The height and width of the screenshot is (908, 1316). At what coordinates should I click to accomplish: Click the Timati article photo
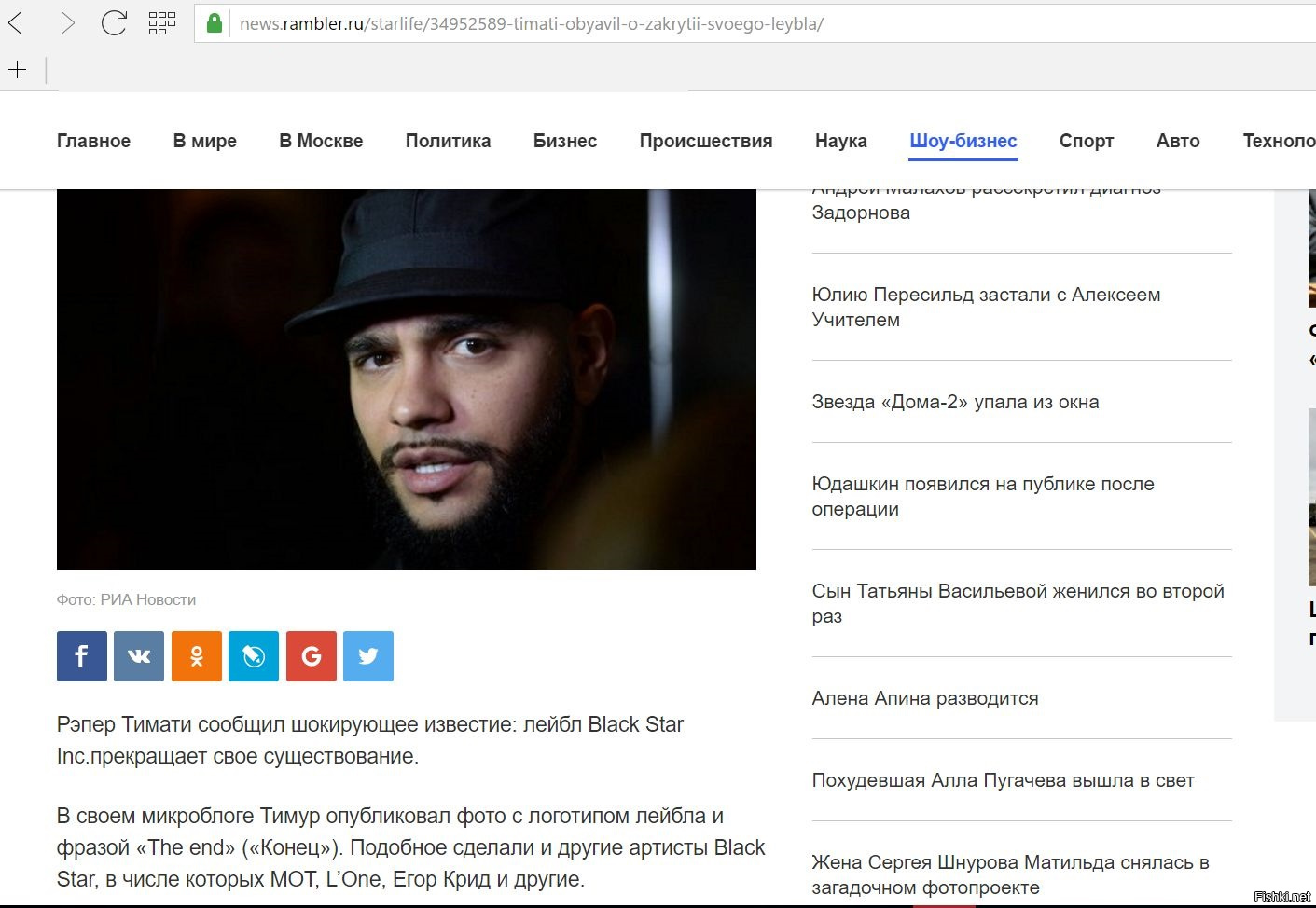[407, 379]
